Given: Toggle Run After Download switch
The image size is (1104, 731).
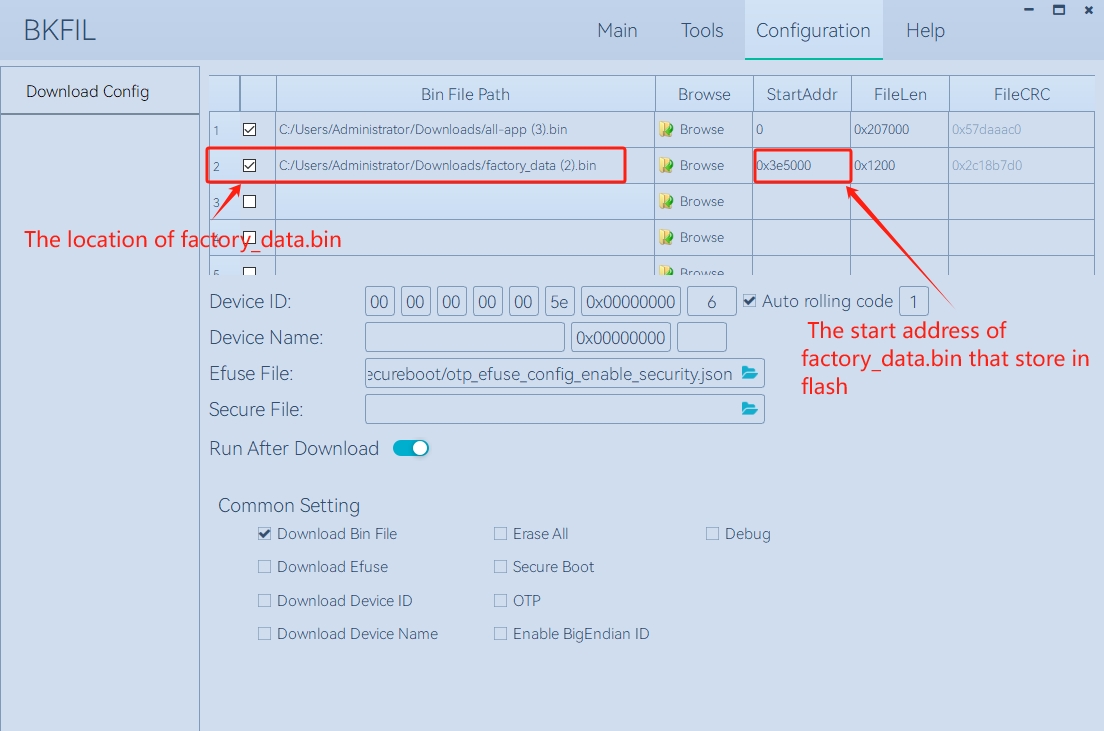Looking at the screenshot, I should click(x=411, y=448).
